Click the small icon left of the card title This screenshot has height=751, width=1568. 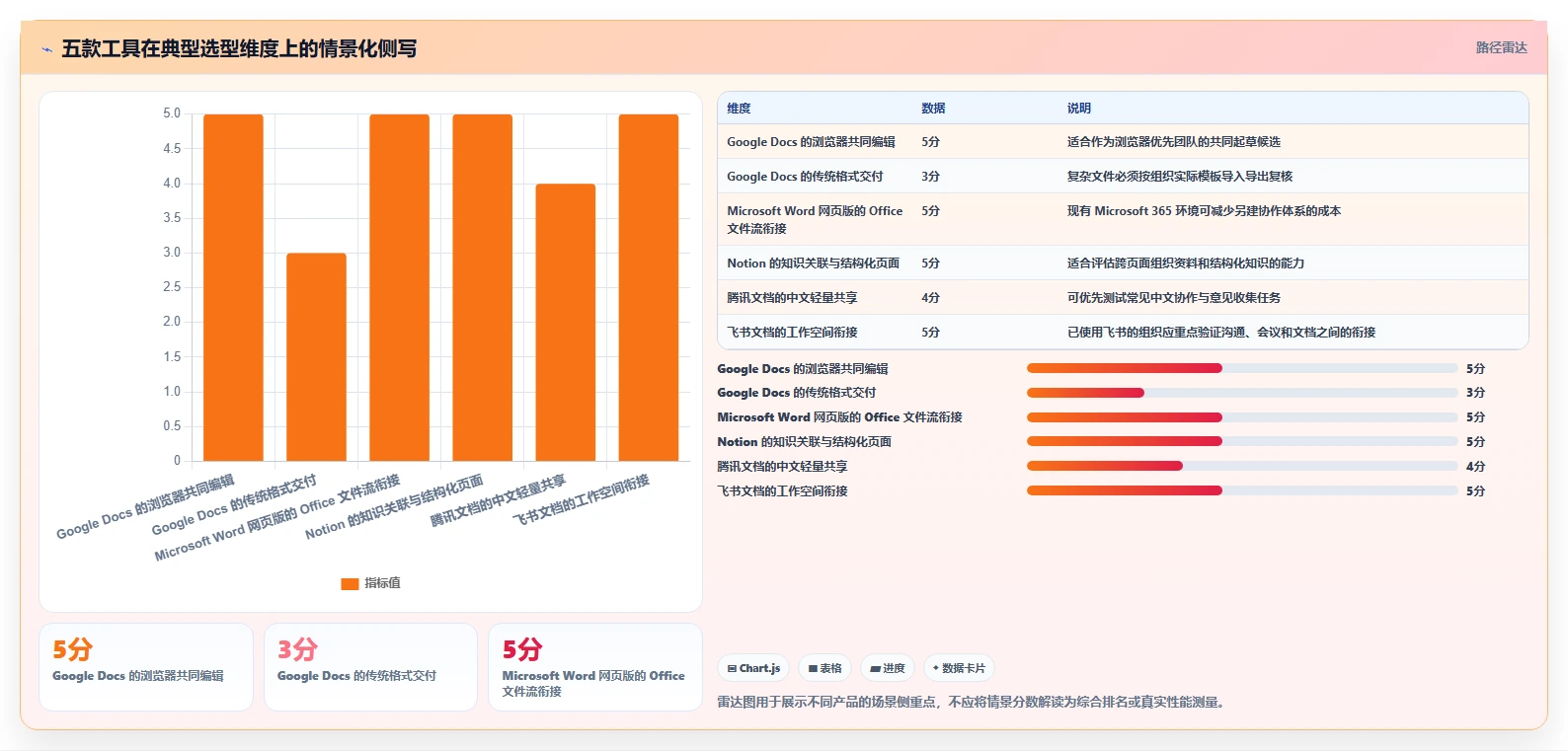[x=46, y=49]
